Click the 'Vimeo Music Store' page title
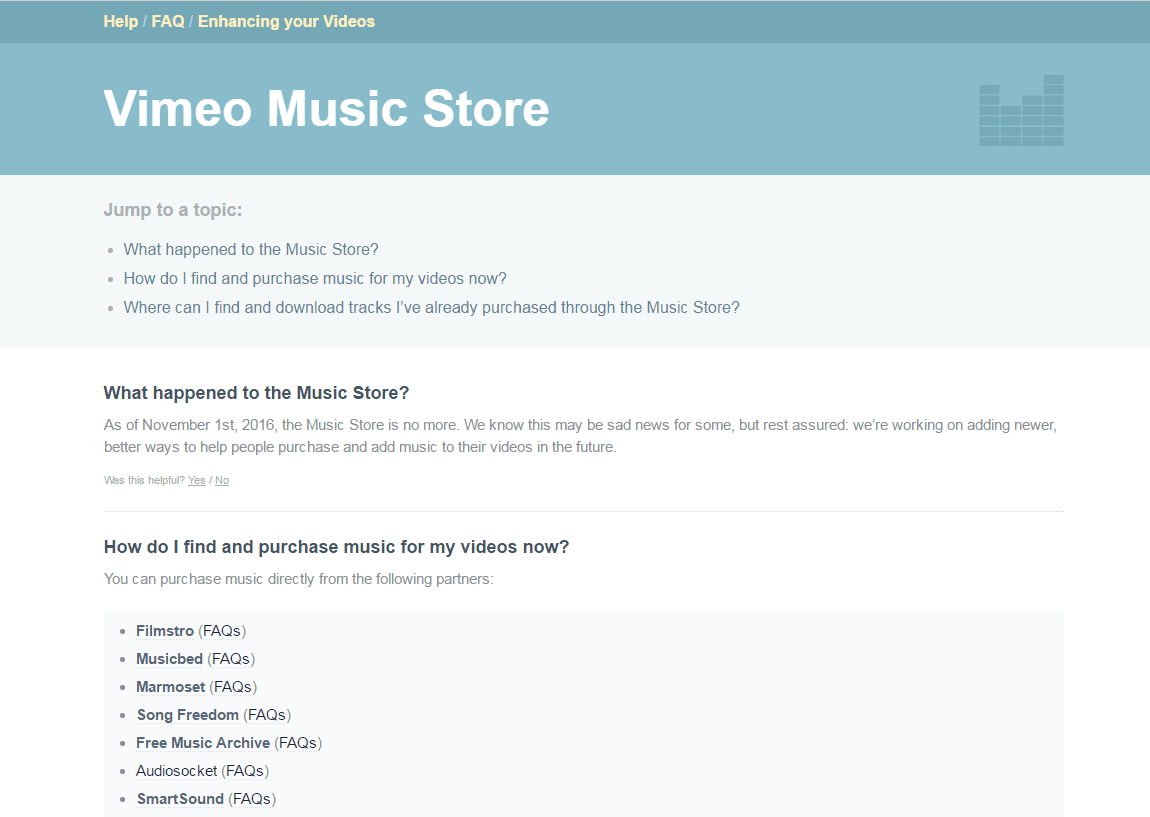1150x817 pixels. tap(326, 109)
